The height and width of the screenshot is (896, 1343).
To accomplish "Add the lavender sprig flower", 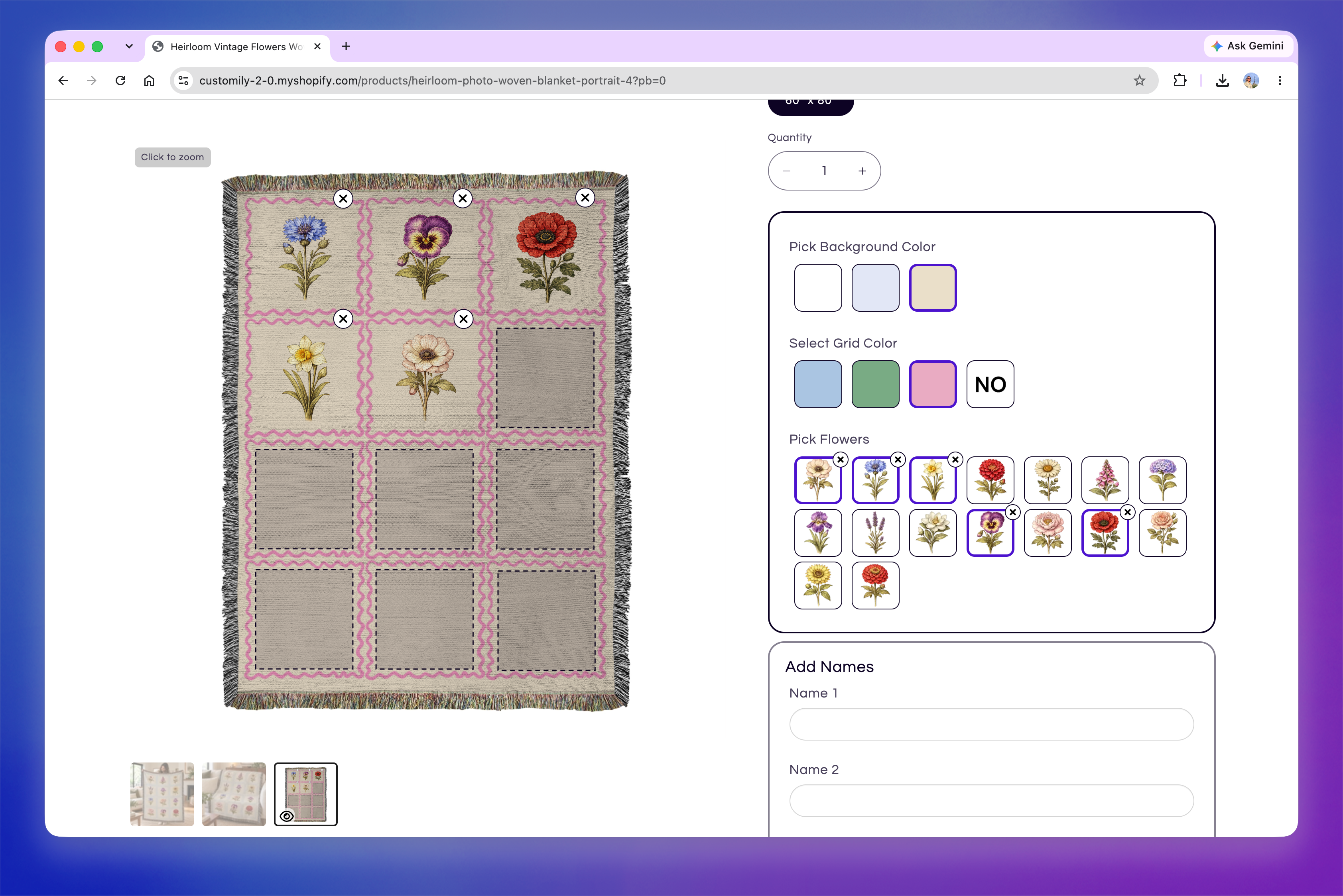I will pos(875,532).
